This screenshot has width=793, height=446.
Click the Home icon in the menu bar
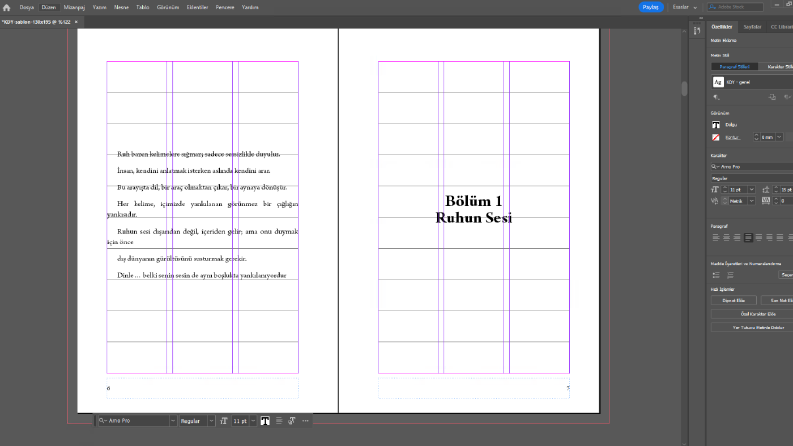pos(7,8)
